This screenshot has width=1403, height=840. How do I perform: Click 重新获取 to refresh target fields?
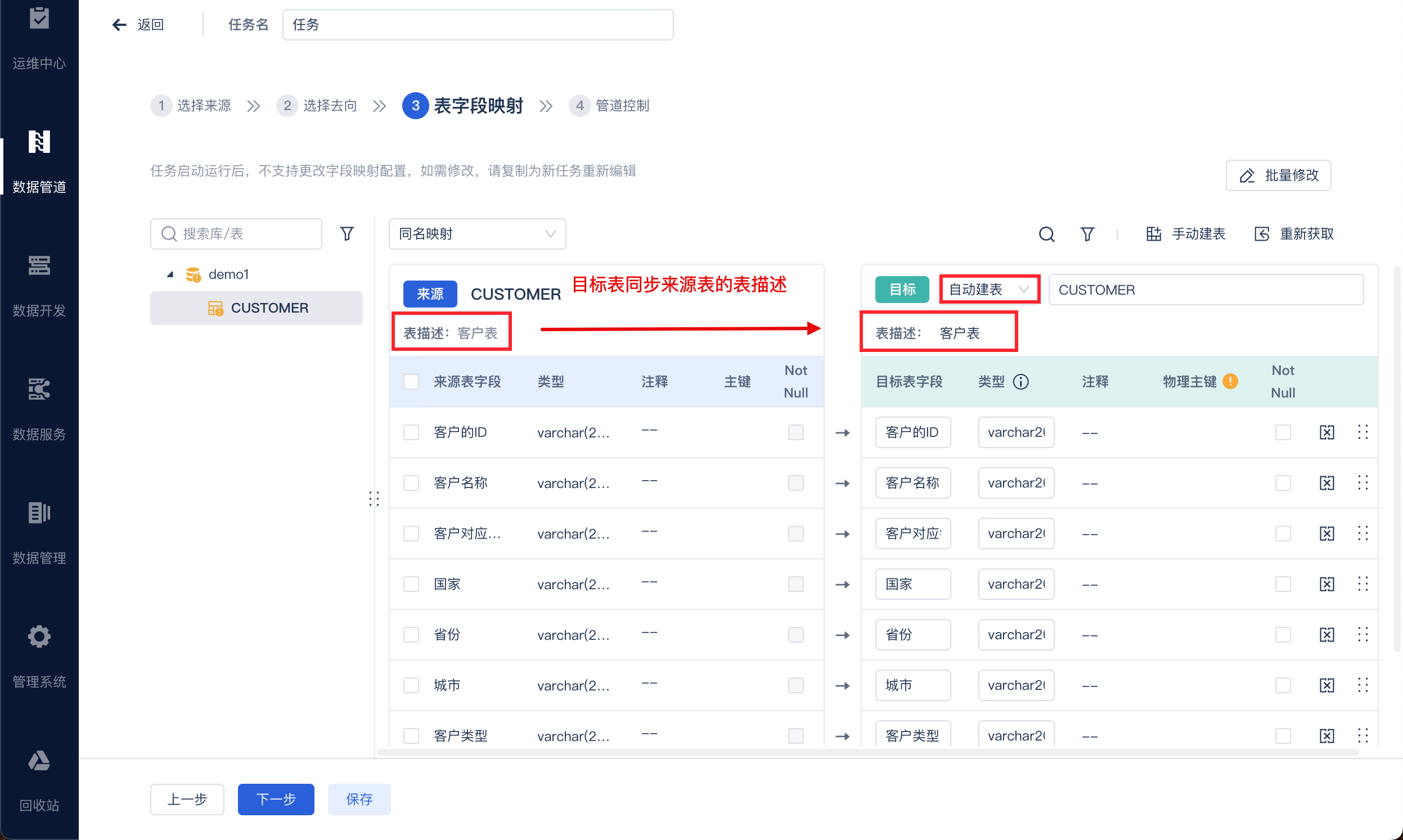click(1294, 234)
